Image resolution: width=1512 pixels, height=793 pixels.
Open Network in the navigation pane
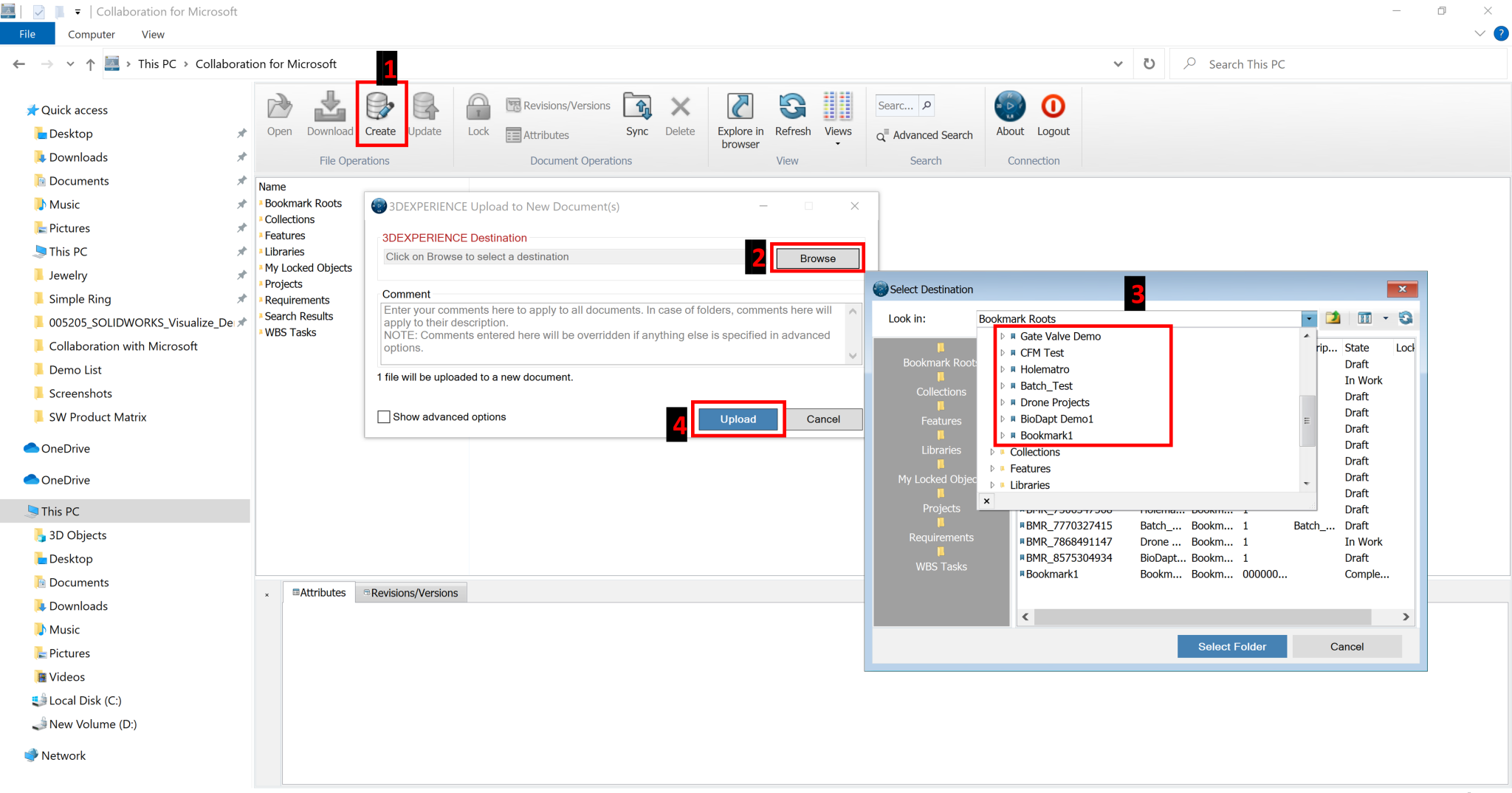[x=63, y=755]
